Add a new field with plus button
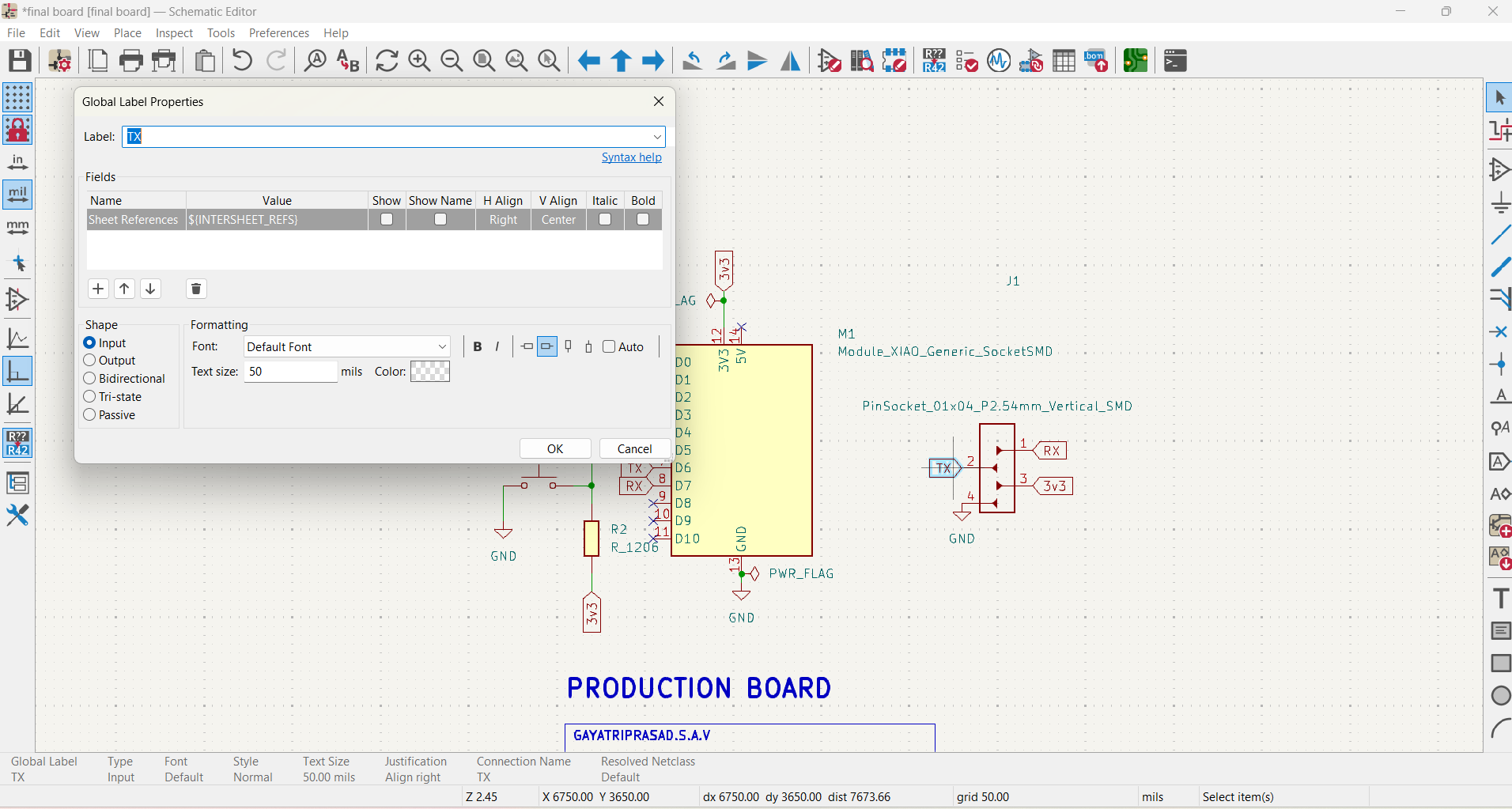Viewport: 1512px width, 809px height. [x=98, y=289]
